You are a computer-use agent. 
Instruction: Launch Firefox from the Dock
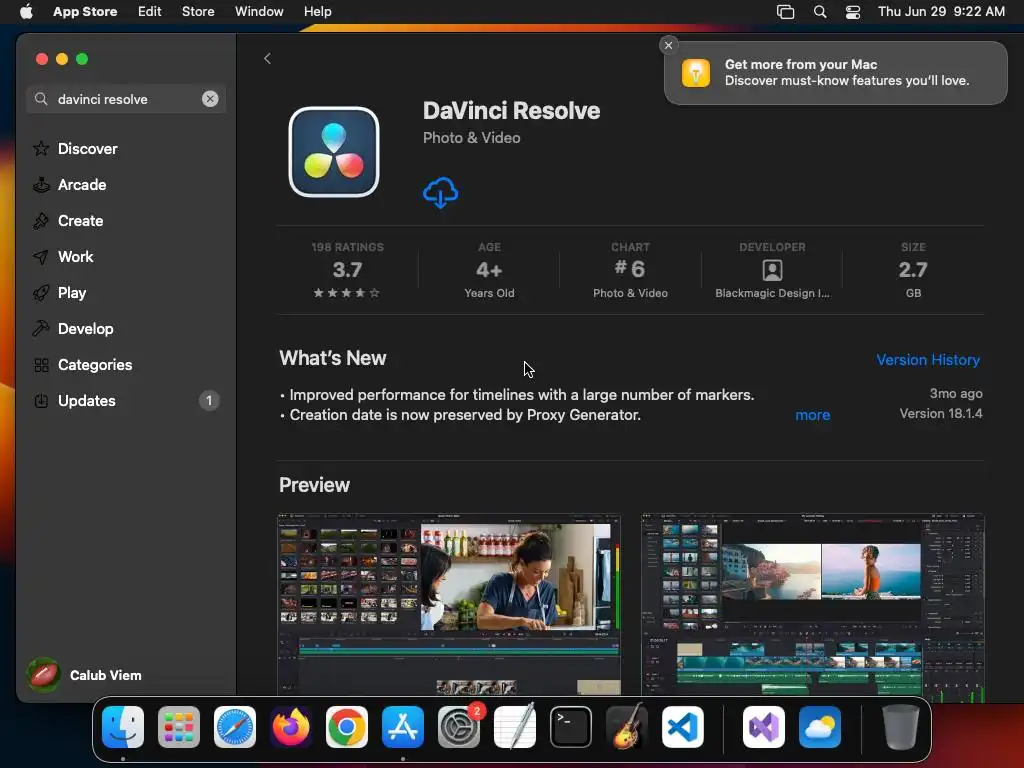(291, 727)
